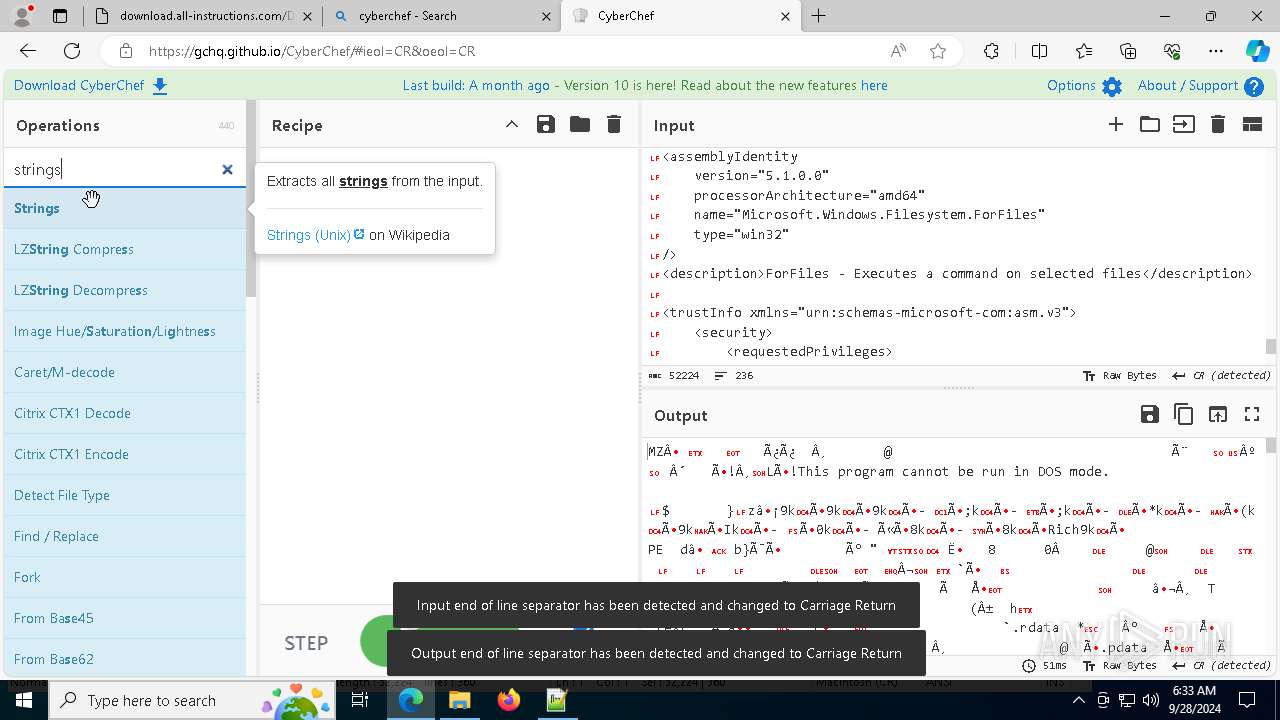Collapse the recipe pane using the chevron
Image resolution: width=1280 pixels, height=720 pixels.
pyautogui.click(x=511, y=125)
